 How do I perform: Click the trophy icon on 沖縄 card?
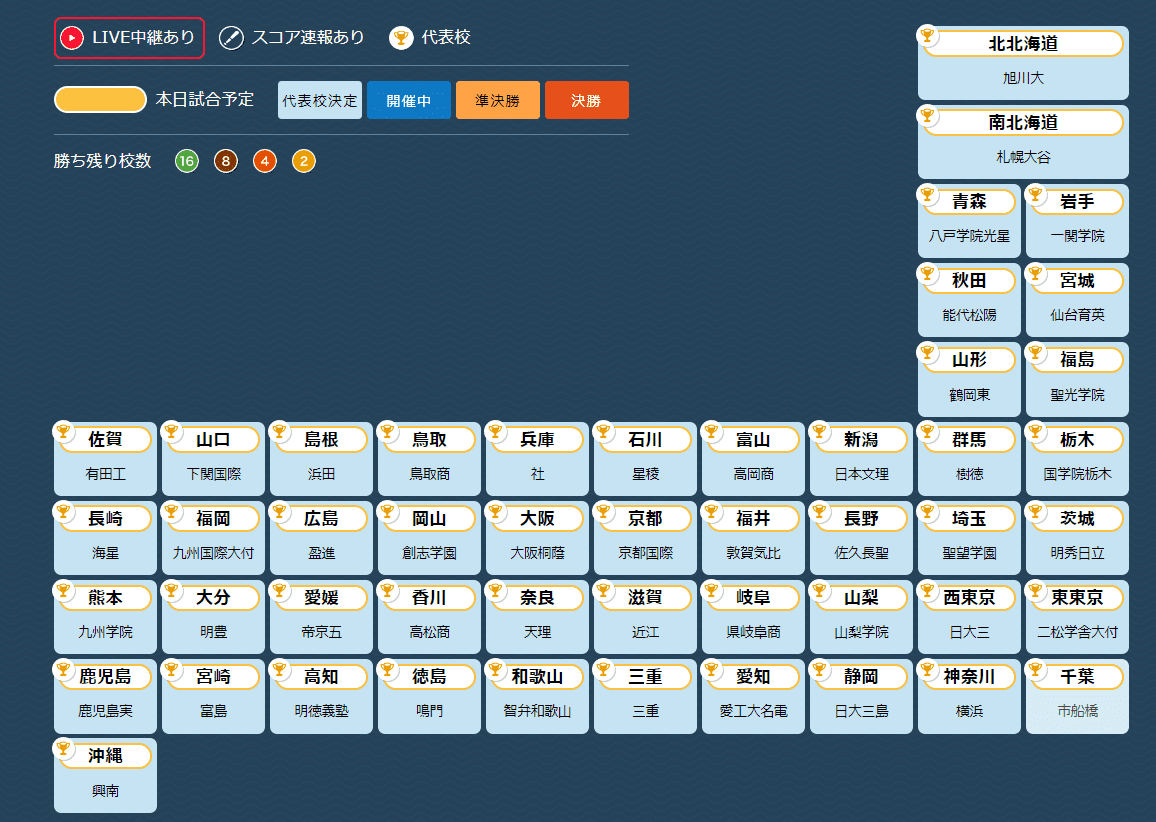pos(63,748)
